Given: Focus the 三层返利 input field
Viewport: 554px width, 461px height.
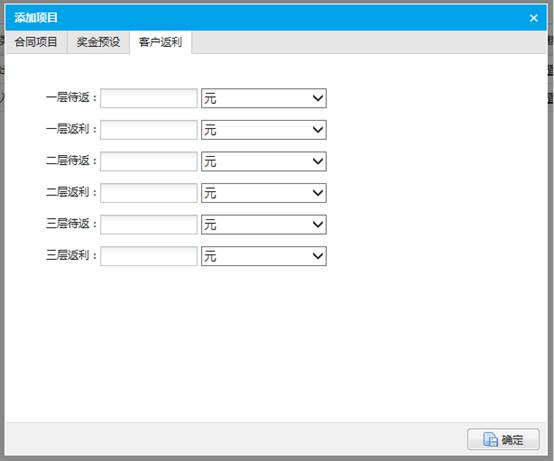Looking at the screenshot, I should click(149, 256).
